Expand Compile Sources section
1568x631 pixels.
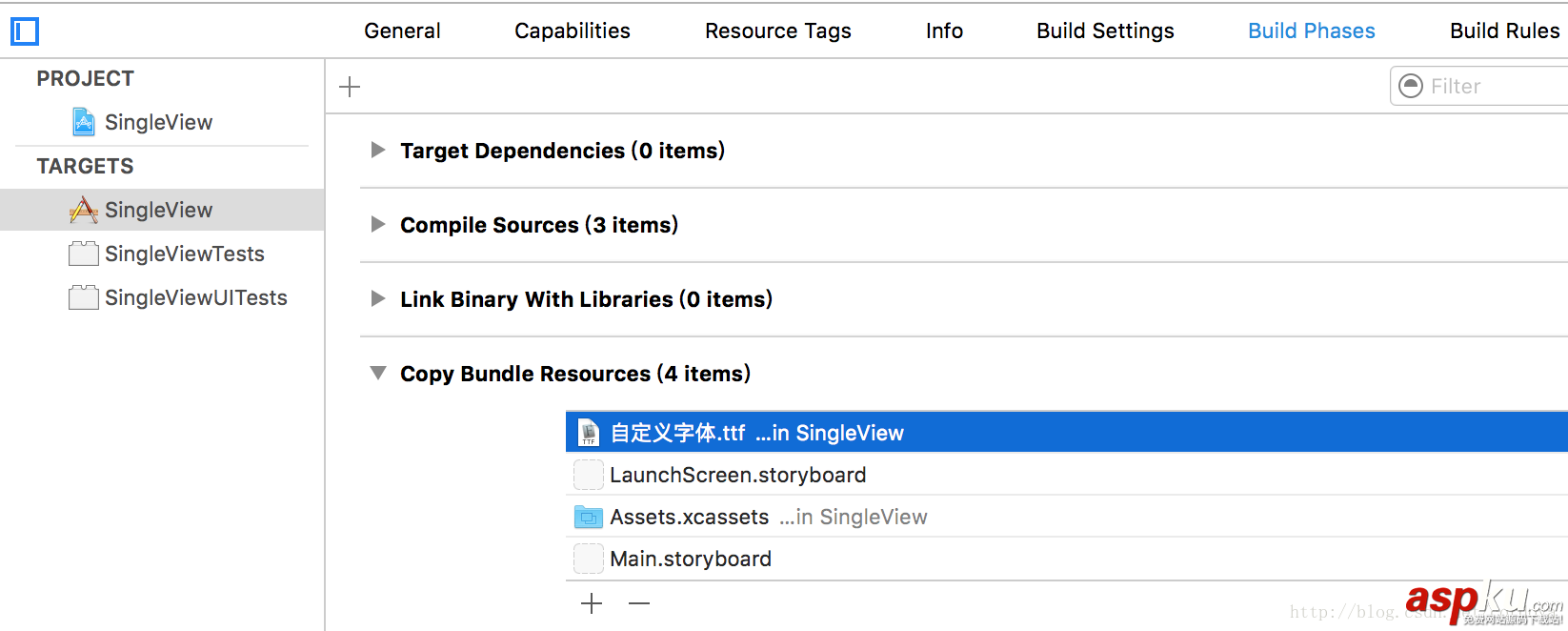pyautogui.click(x=378, y=224)
